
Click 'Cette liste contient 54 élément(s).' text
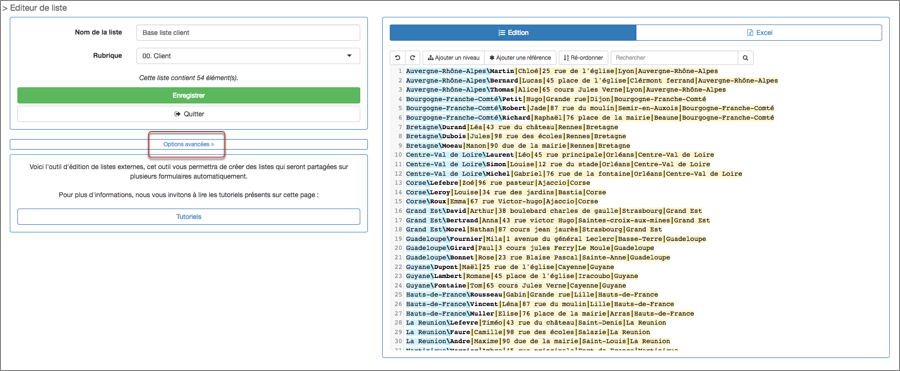click(x=188, y=78)
